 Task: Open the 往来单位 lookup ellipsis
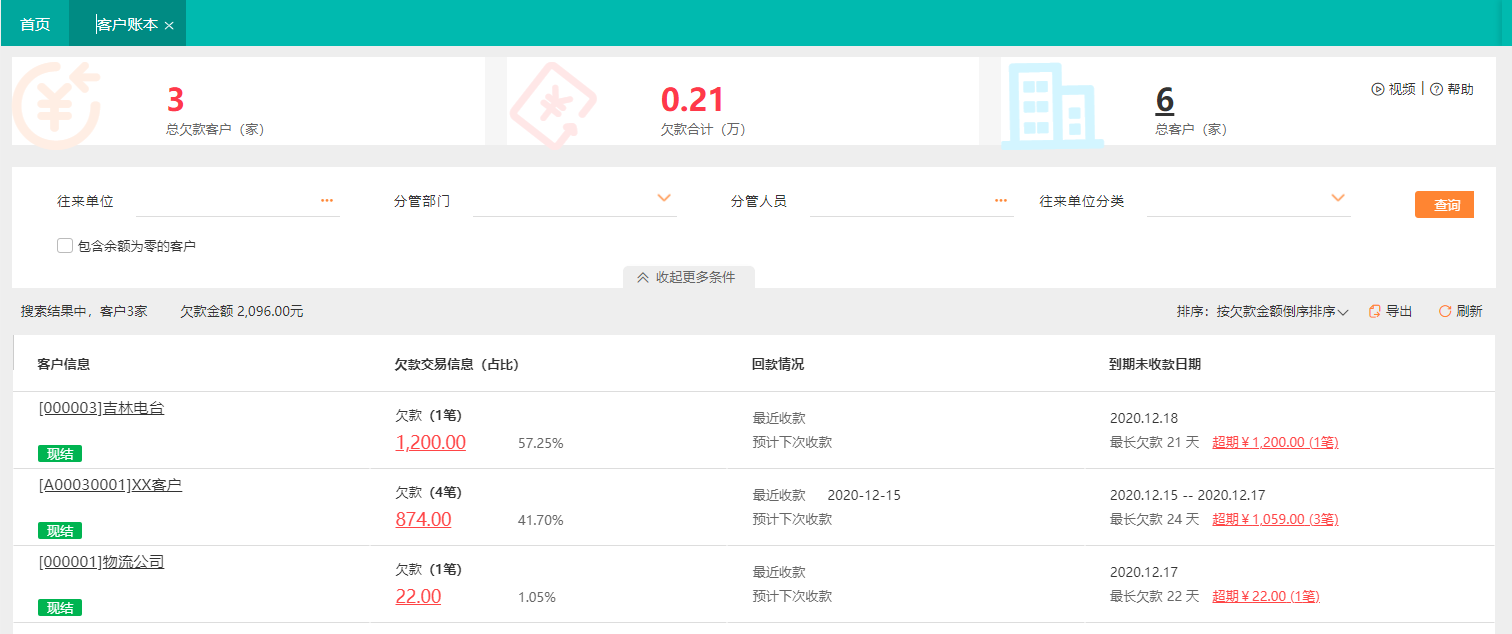point(327,201)
